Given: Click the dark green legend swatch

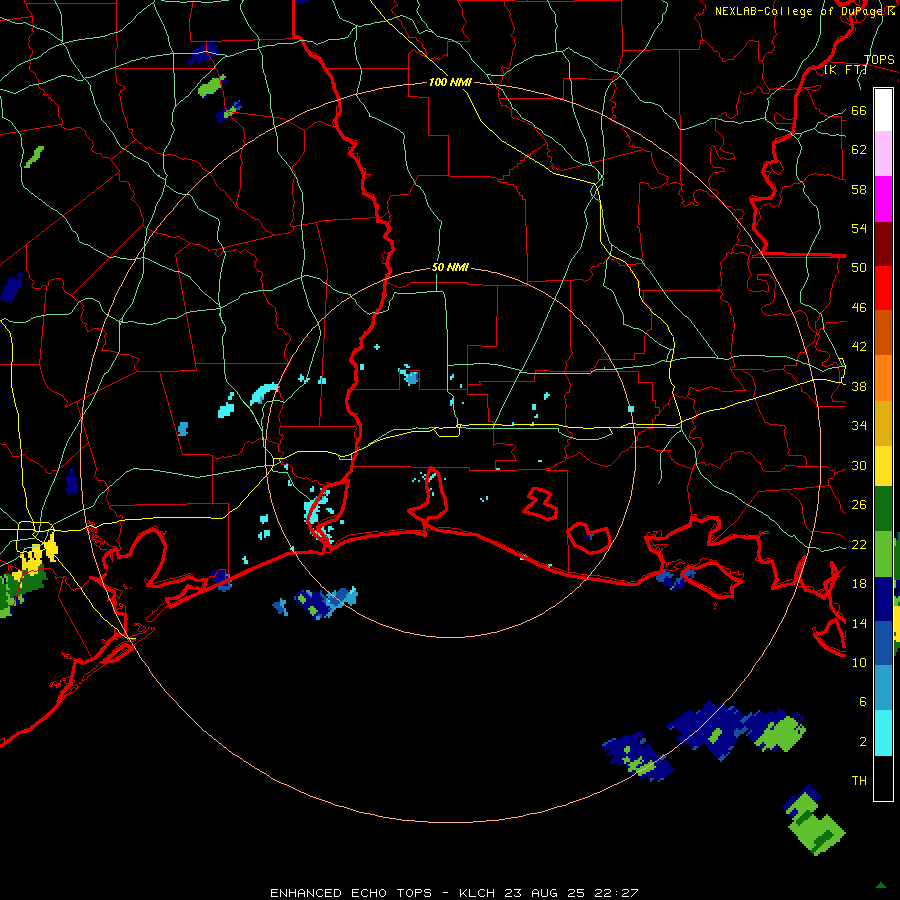Looking at the screenshot, I should point(883,509).
